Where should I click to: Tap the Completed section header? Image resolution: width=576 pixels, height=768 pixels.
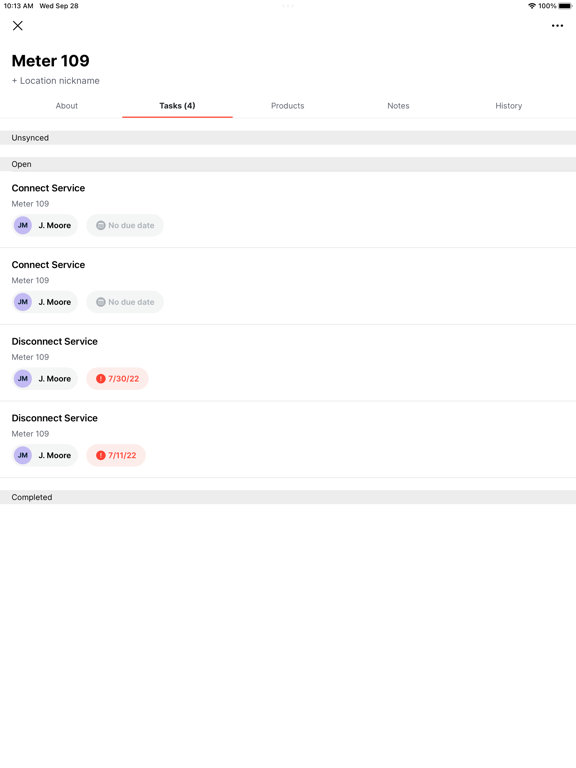(288, 497)
